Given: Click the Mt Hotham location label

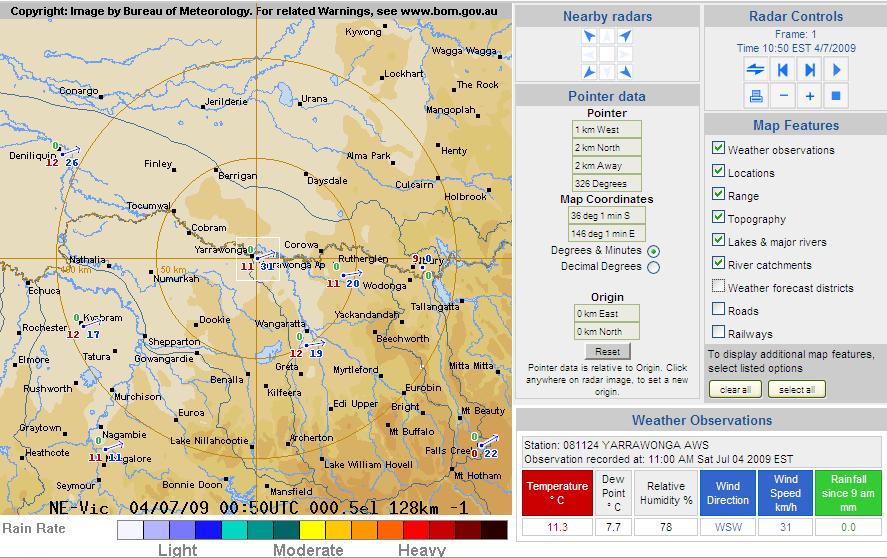Looking at the screenshot, I should (477, 475).
